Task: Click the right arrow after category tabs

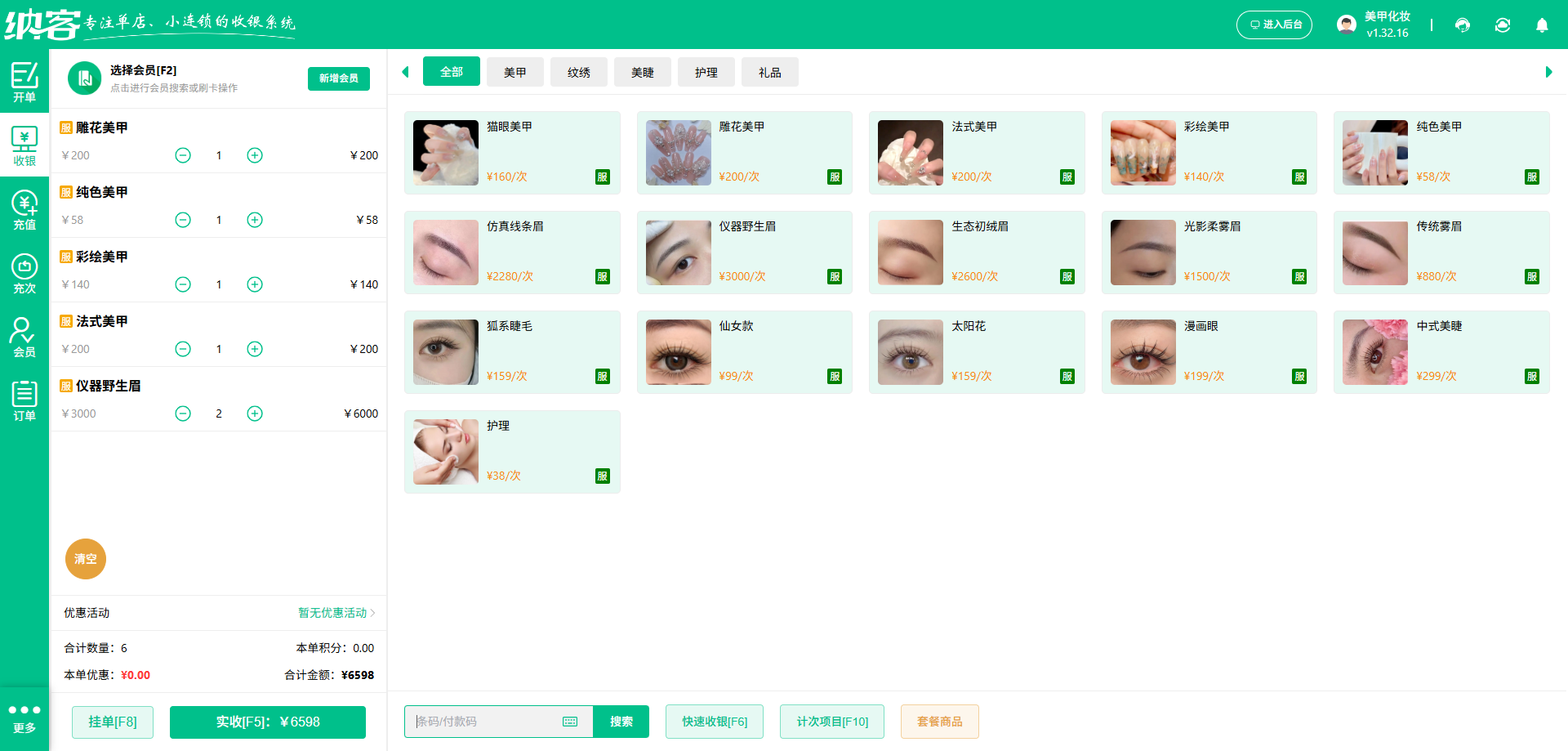Action: [x=1549, y=72]
